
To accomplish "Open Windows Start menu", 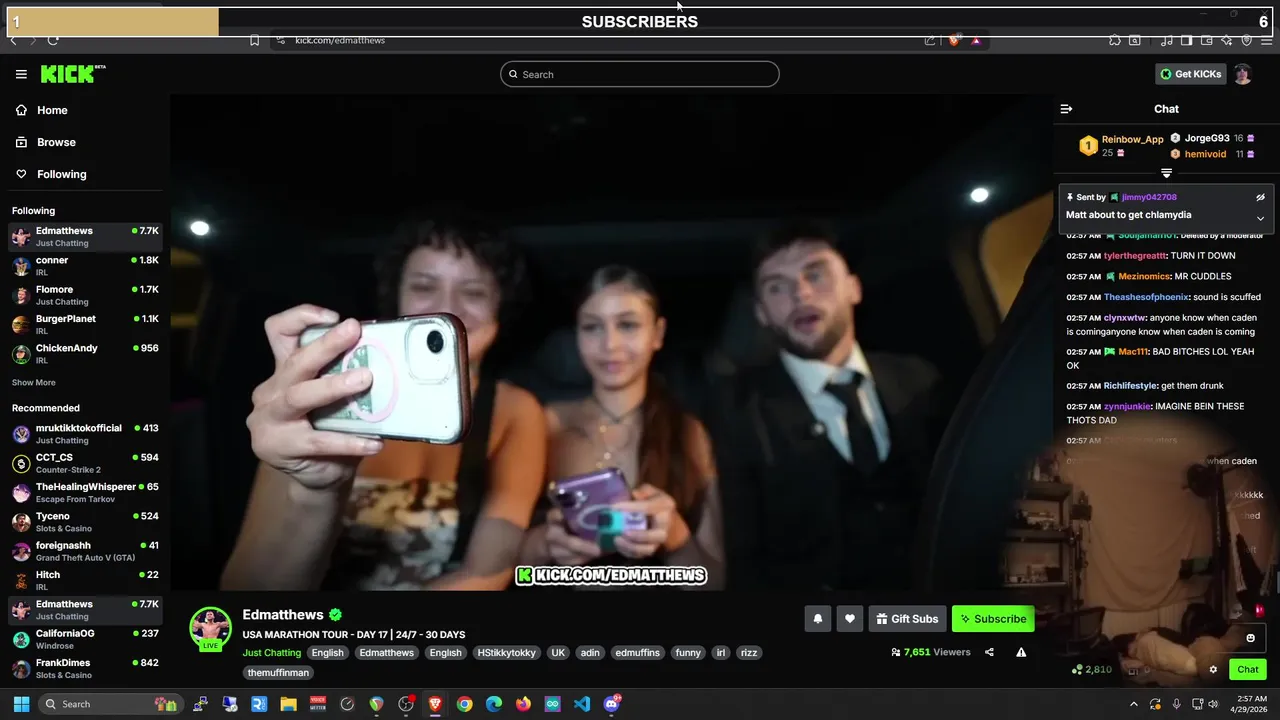I will point(21,704).
